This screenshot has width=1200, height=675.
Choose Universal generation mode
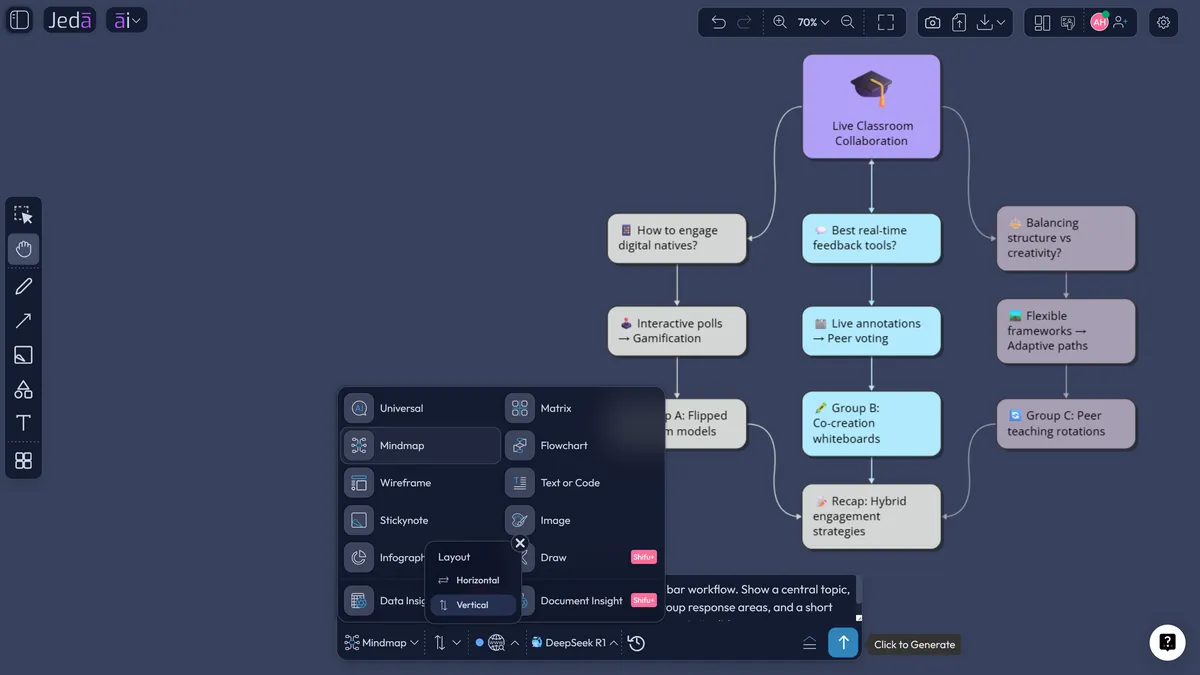(420, 408)
